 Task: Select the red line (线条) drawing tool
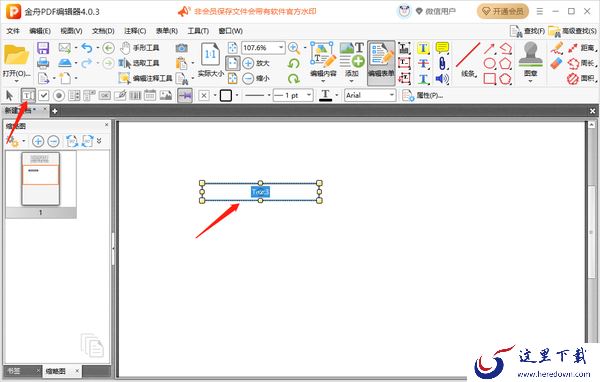click(468, 60)
